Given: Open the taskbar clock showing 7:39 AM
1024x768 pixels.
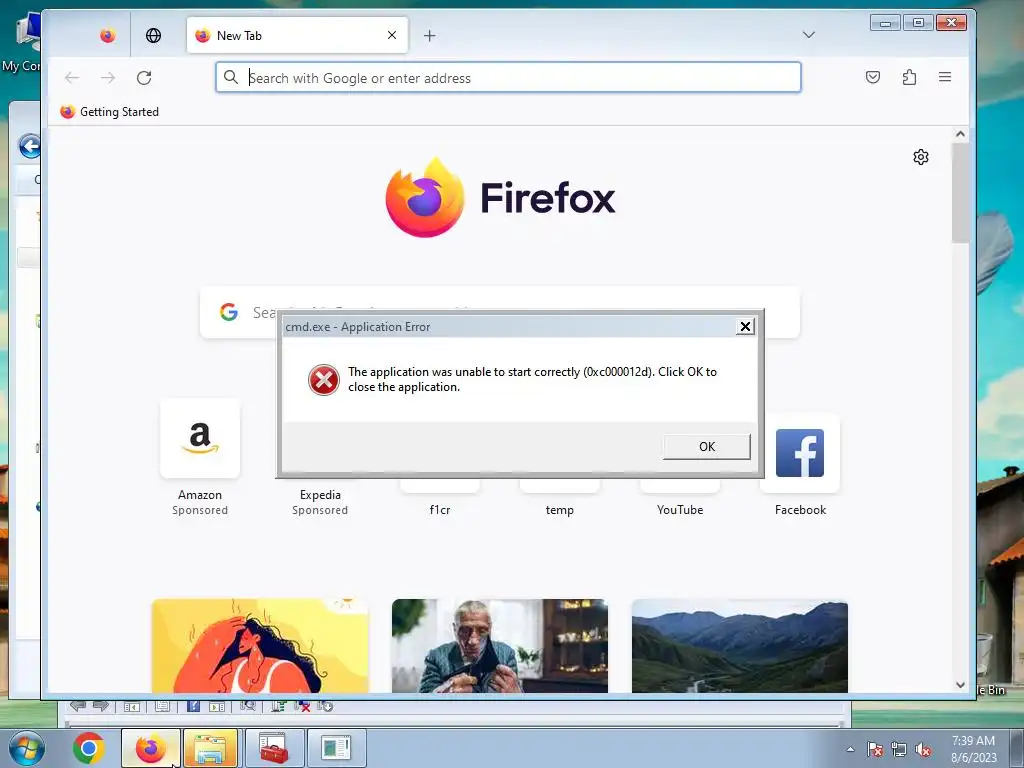Looking at the screenshot, I should (973, 749).
